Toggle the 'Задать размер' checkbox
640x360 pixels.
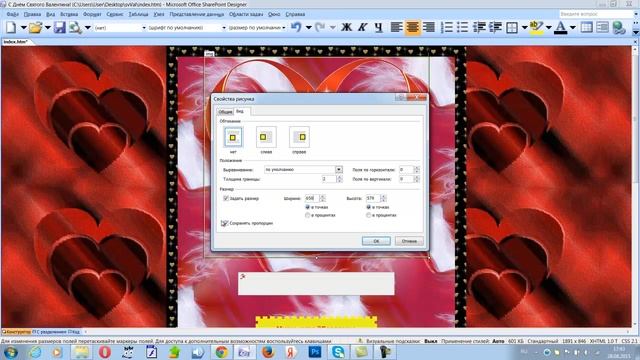[x=226, y=198]
